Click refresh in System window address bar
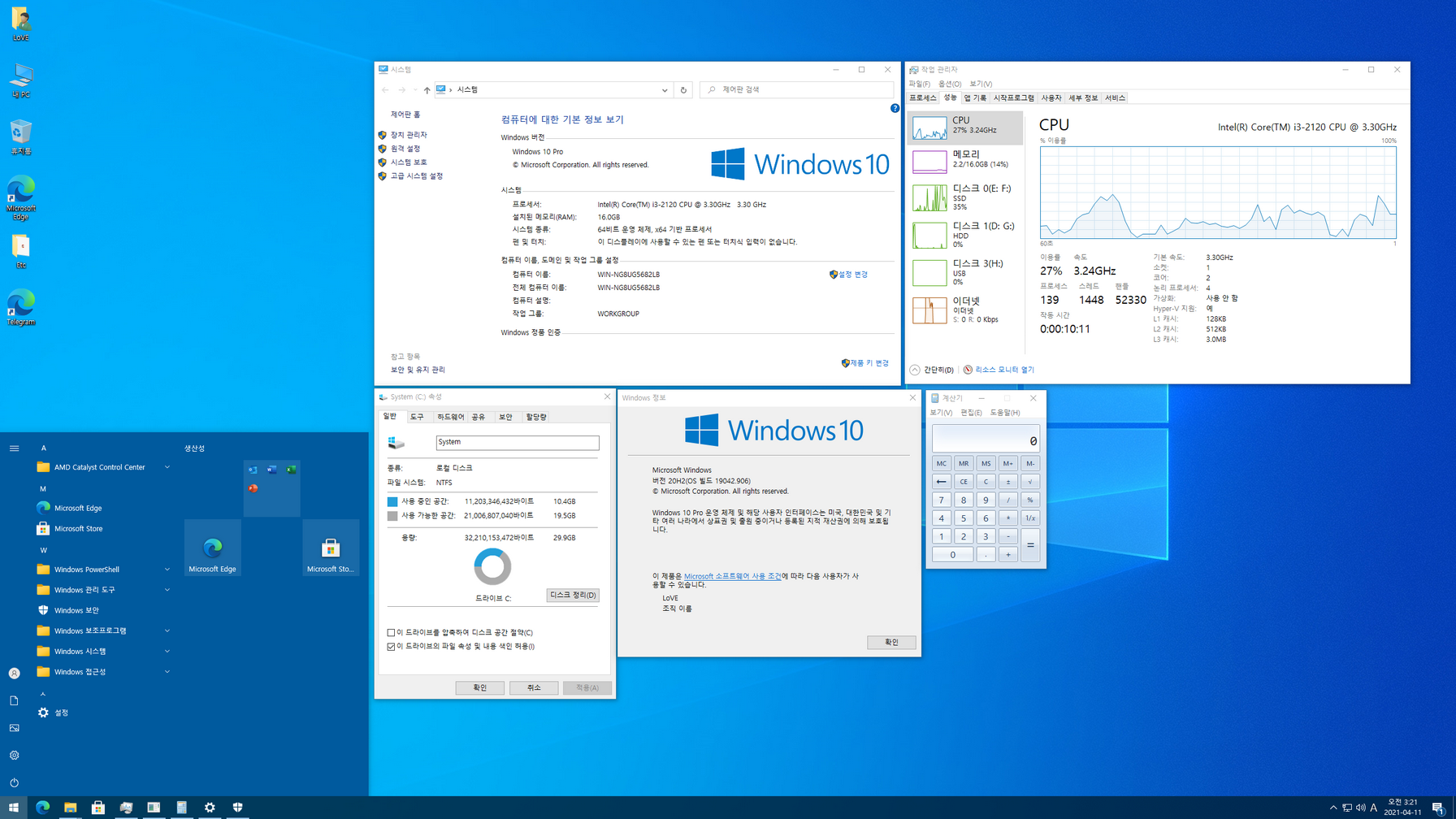Viewport: 1456px width, 819px height. pyautogui.click(x=683, y=89)
